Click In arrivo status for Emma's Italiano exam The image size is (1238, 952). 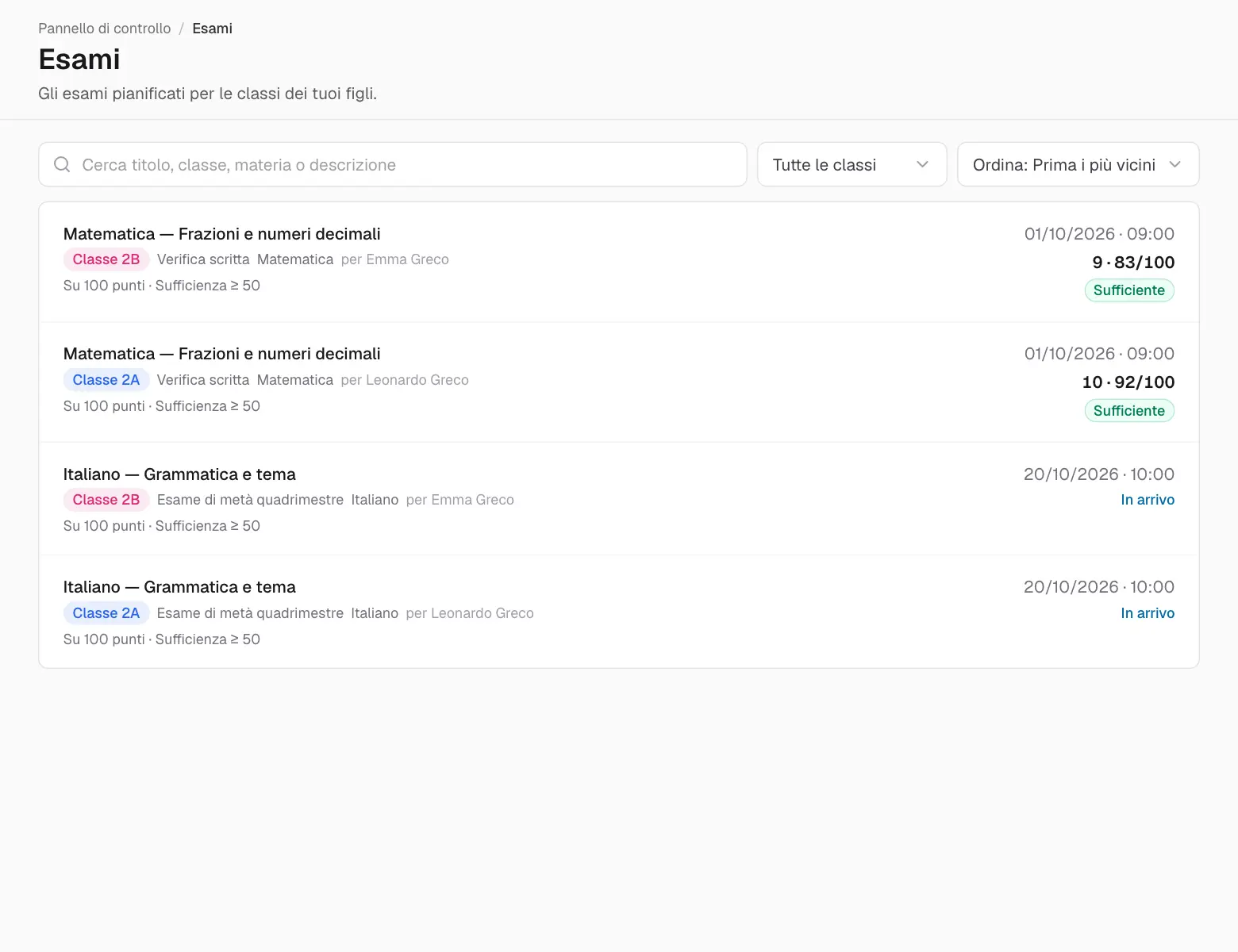(x=1148, y=500)
